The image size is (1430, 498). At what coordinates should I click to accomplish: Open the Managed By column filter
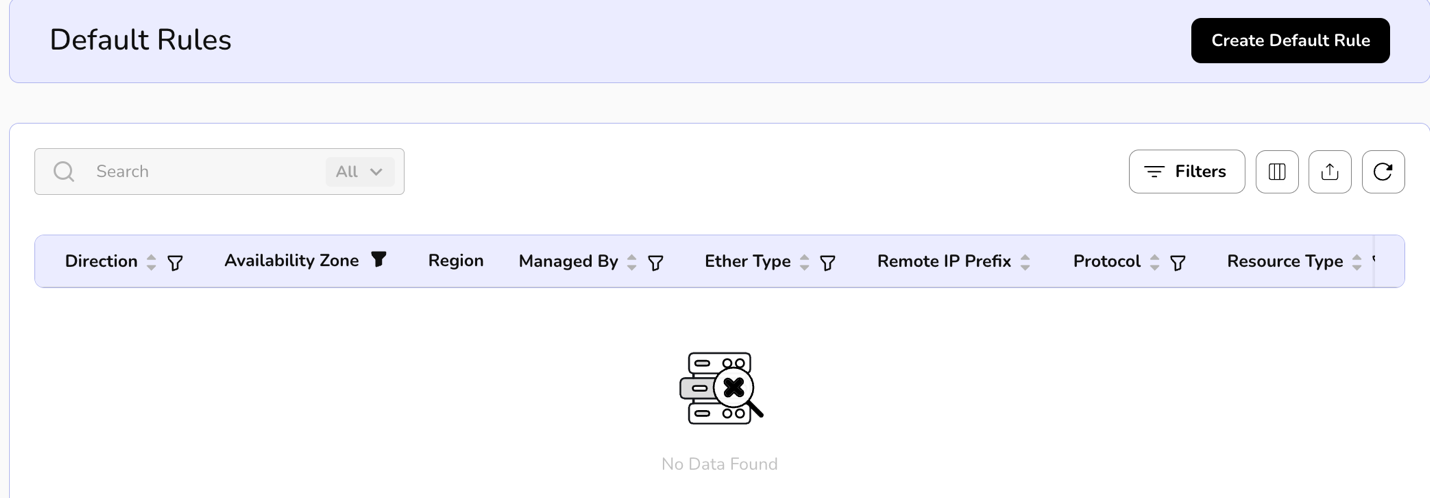[656, 263]
